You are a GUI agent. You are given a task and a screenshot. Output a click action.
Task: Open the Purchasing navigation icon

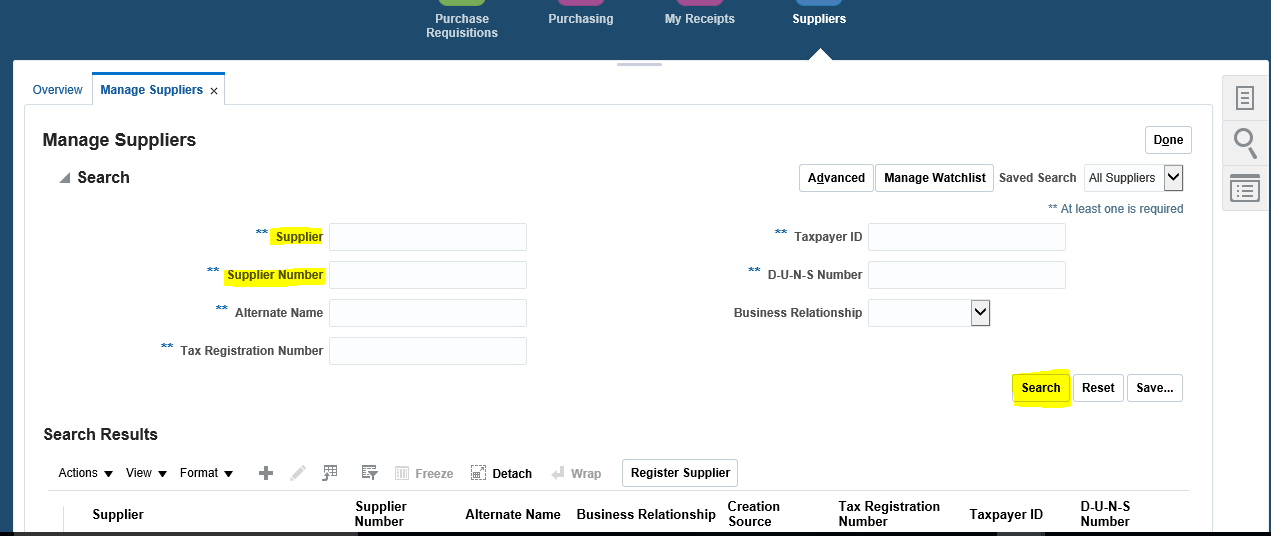(581, 14)
